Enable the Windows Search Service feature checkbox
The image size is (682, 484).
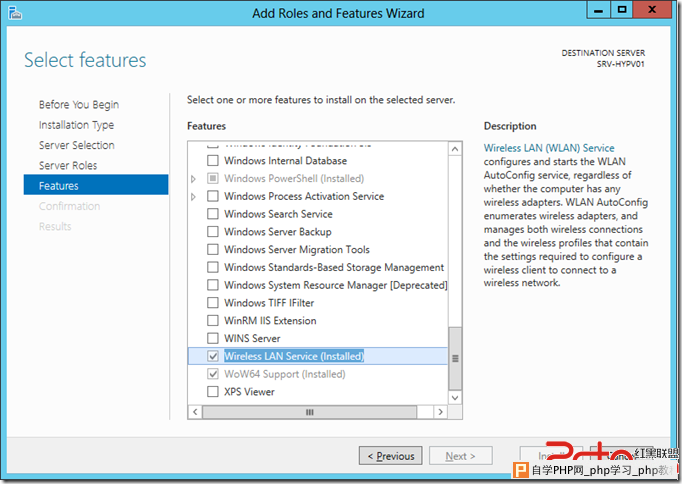click(x=213, y=214)
